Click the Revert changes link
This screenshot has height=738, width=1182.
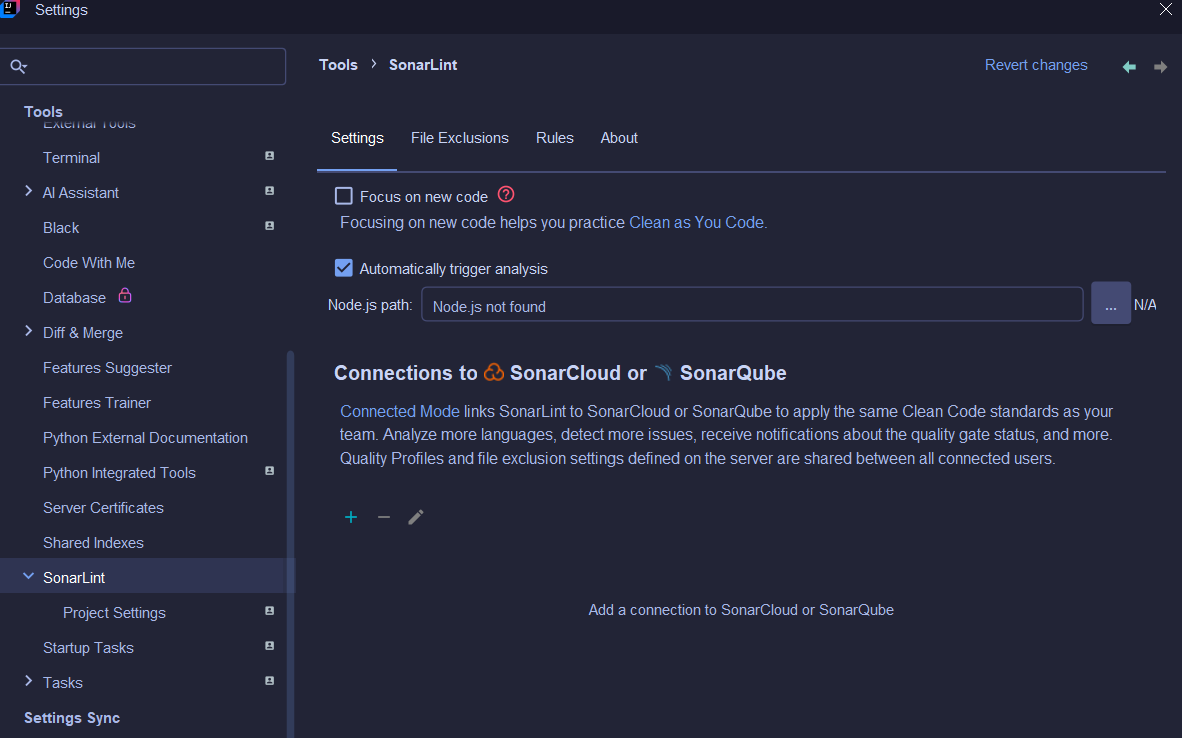pyautogui.click(x=1036, y=66)
